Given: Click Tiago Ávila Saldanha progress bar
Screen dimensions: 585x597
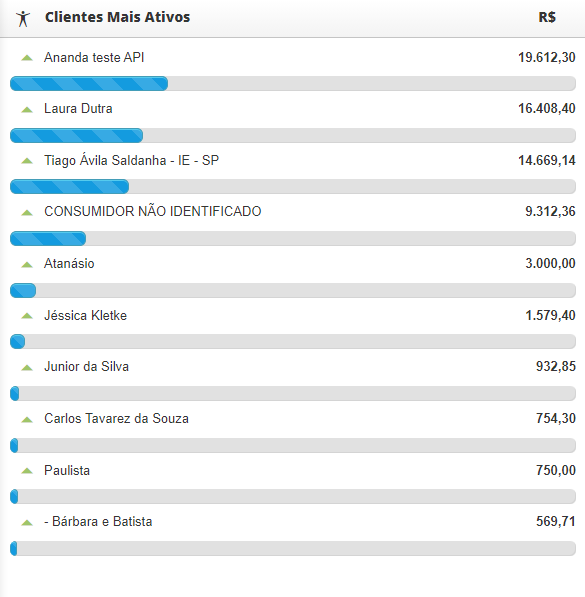Looking at the screenshot, I should click(292, 187).
